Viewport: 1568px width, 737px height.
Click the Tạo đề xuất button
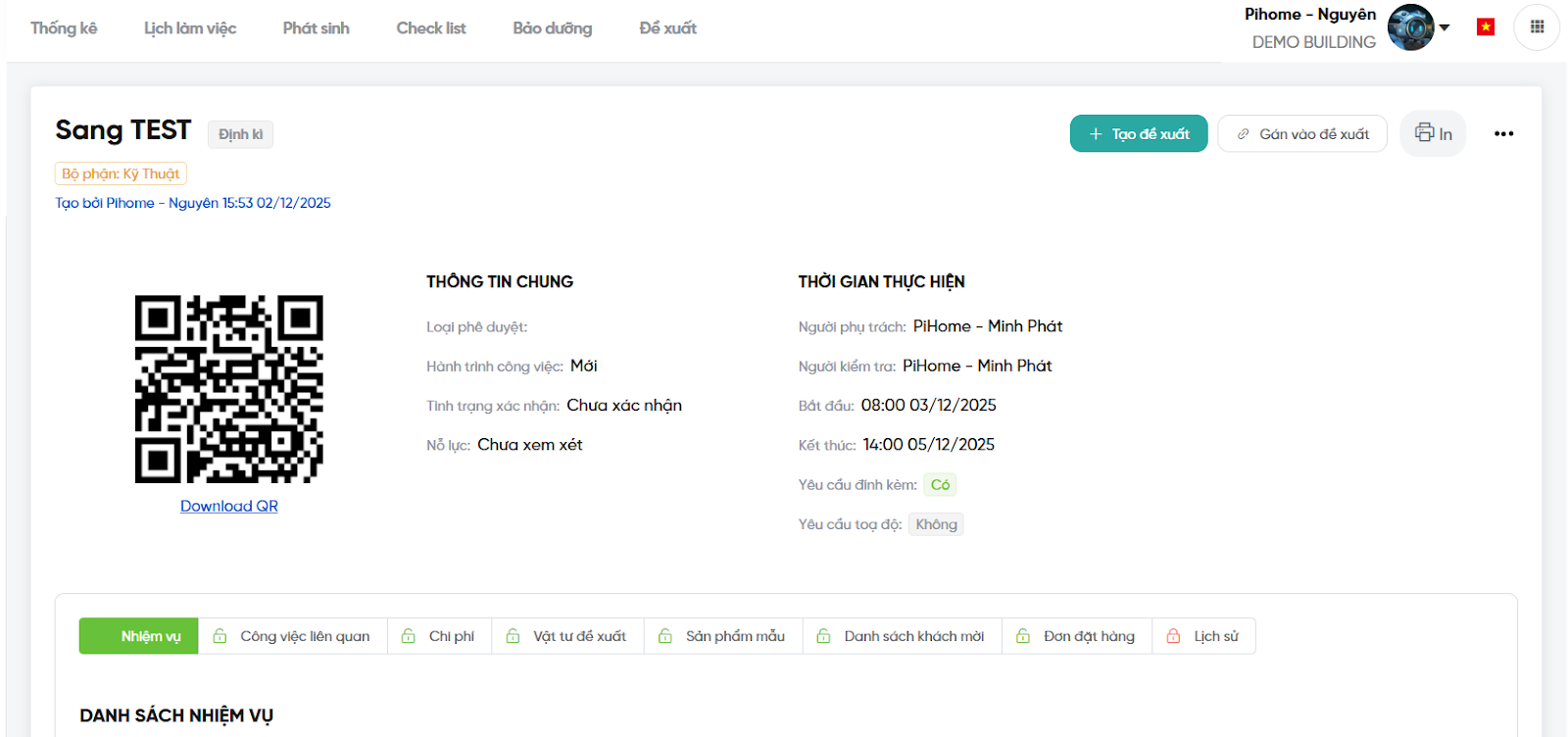coord(1139,134)
